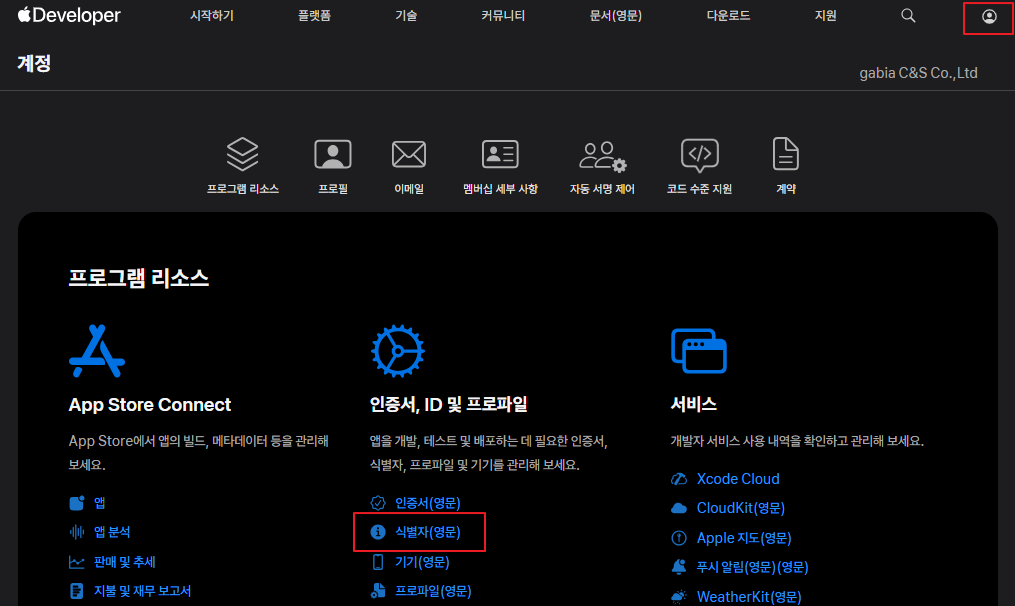The height and width of the screenshot is (606, 1015).
Task: Click the App Store Connect logo icon
Action: (97, 351)
